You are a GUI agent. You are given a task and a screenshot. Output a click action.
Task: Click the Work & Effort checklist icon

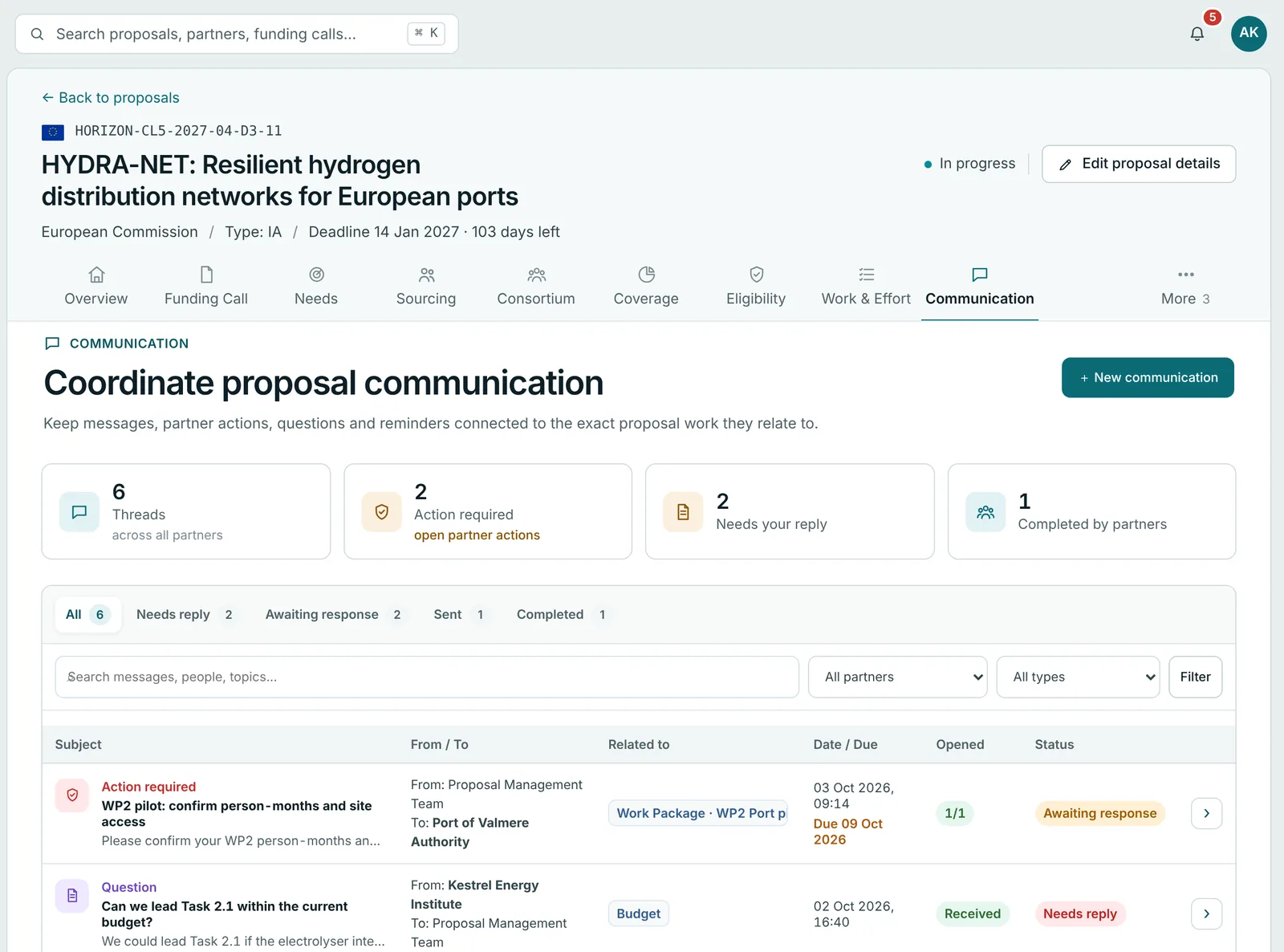(x=867, y=275)
